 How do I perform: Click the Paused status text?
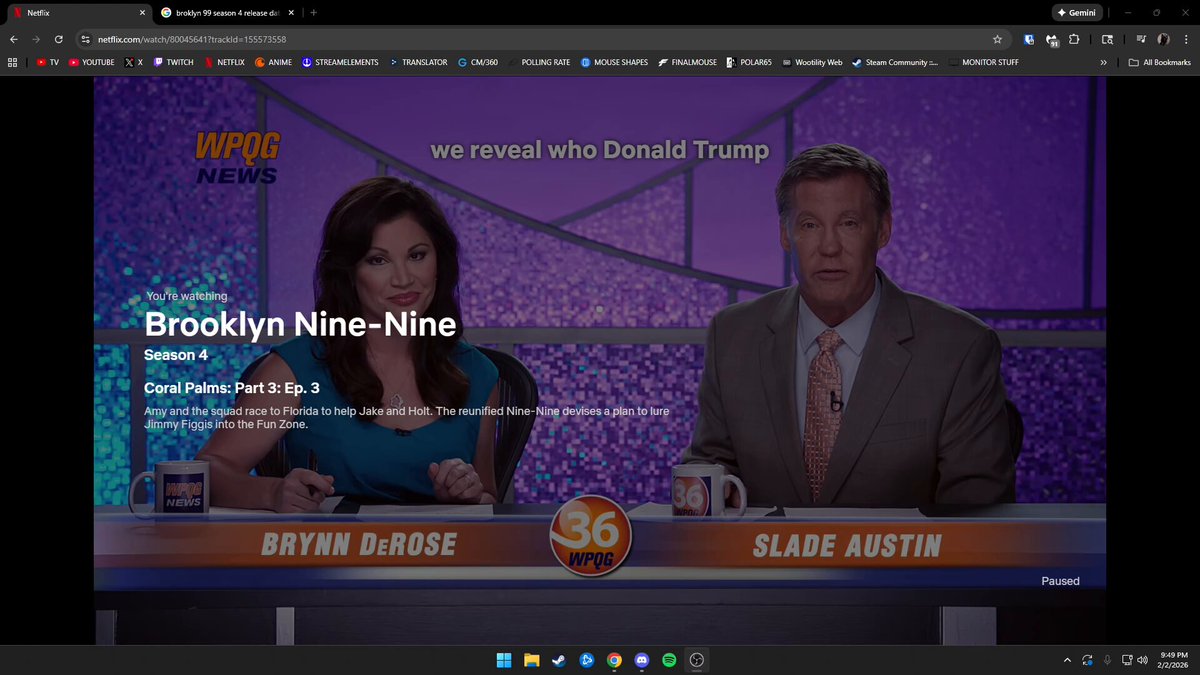1060,581
